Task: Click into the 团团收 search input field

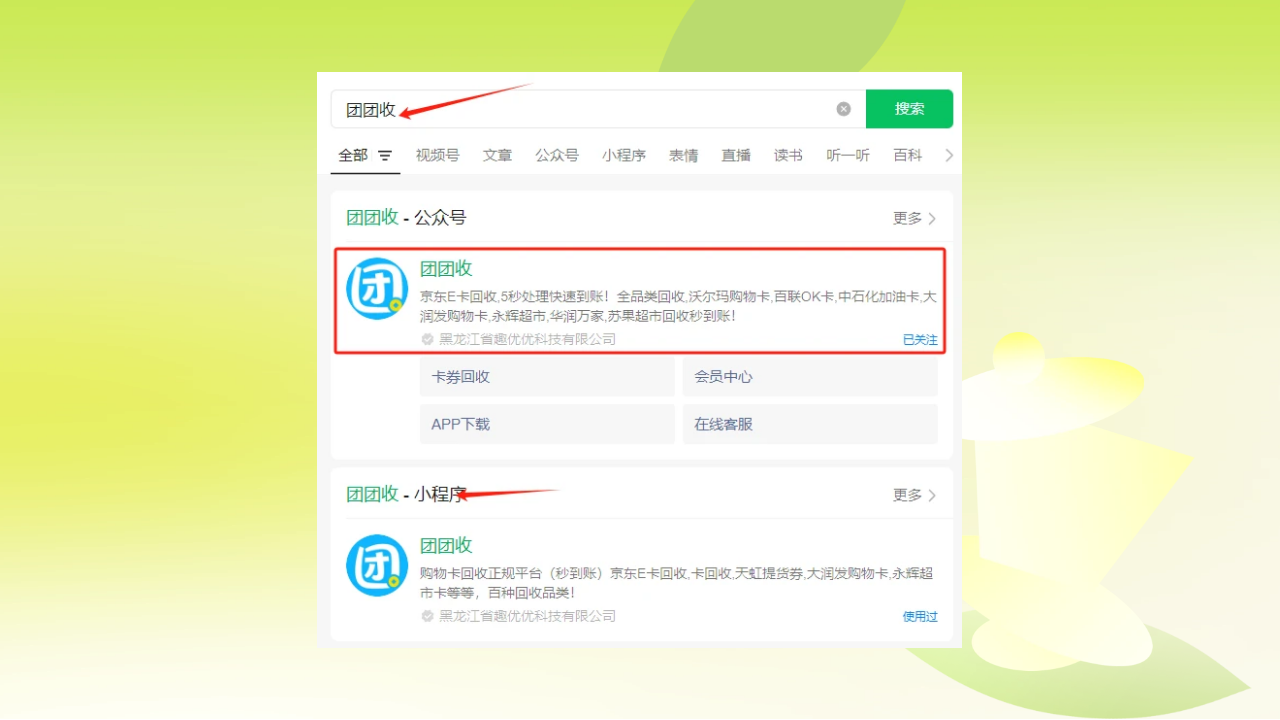Action: pyautogui.click(x=598, y=109)
